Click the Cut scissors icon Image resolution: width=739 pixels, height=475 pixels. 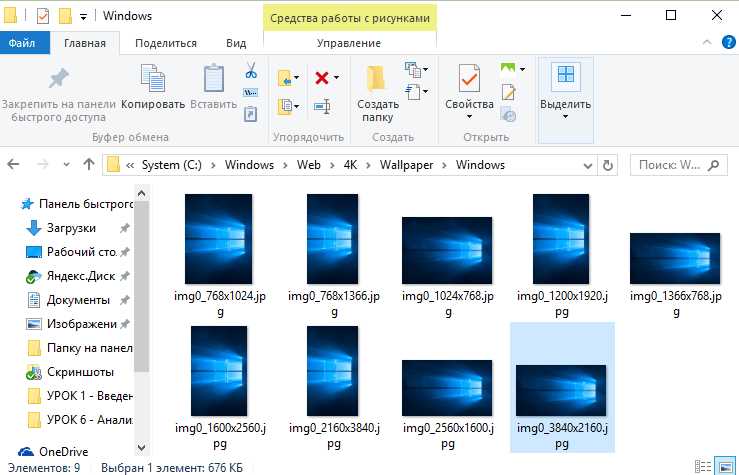(251, 71)
